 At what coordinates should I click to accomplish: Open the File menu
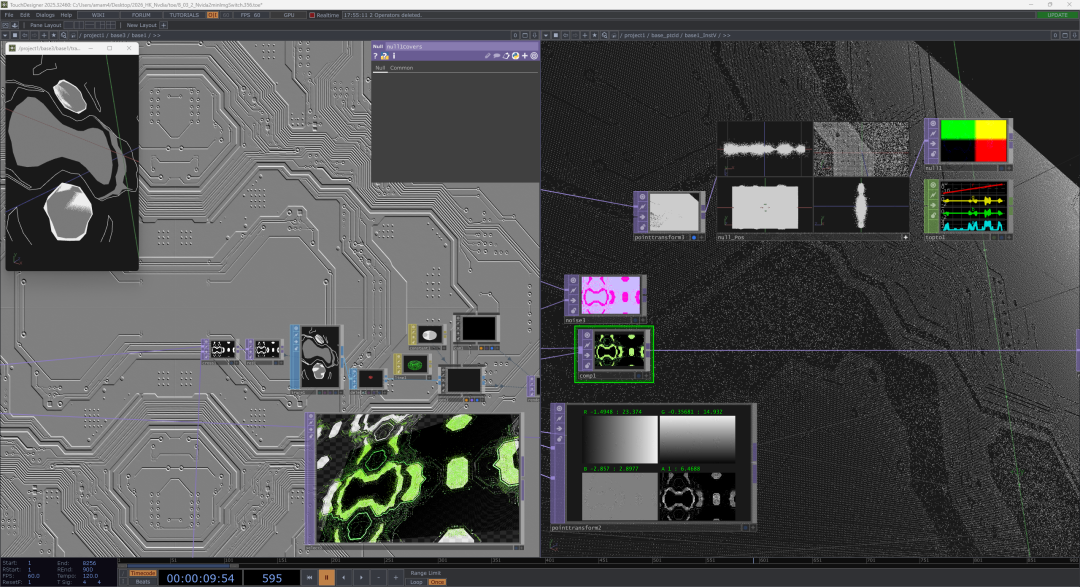pyautogui.click(x=9, y=15)
